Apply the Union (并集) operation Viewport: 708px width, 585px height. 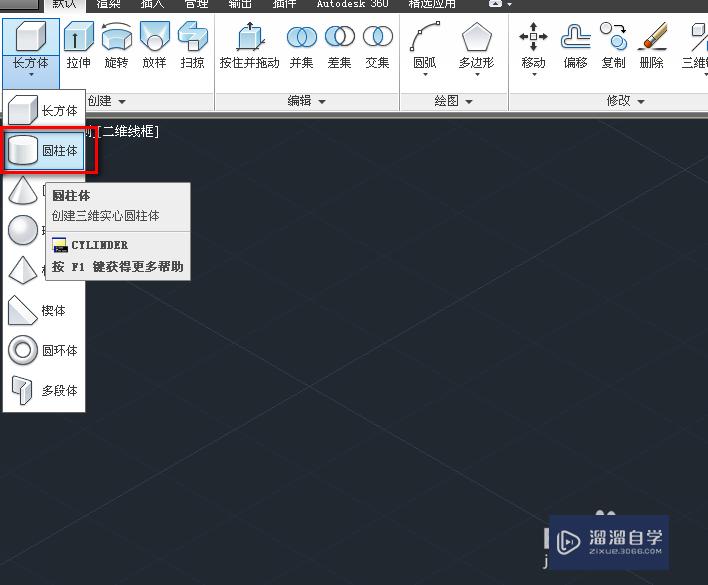click(302, 45)
